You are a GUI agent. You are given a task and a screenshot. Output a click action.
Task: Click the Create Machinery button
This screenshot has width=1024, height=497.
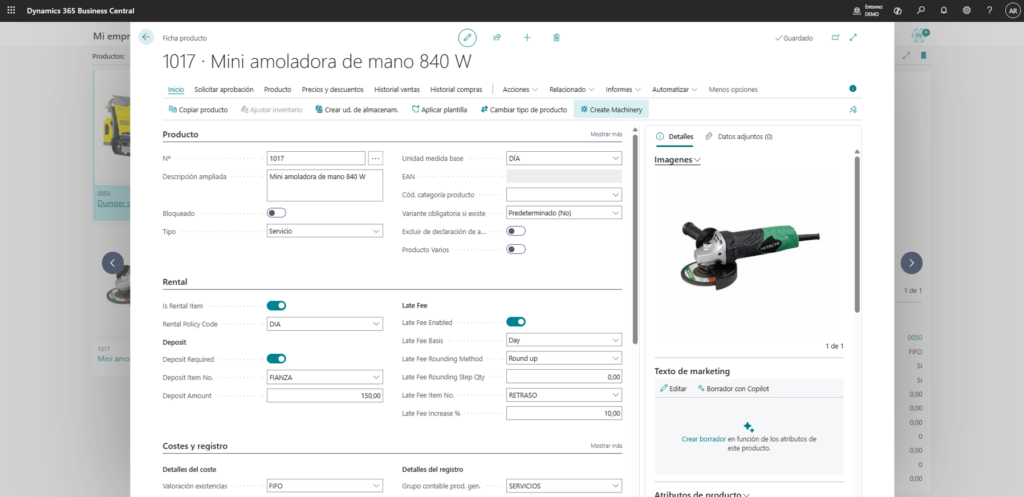point(610,109)
